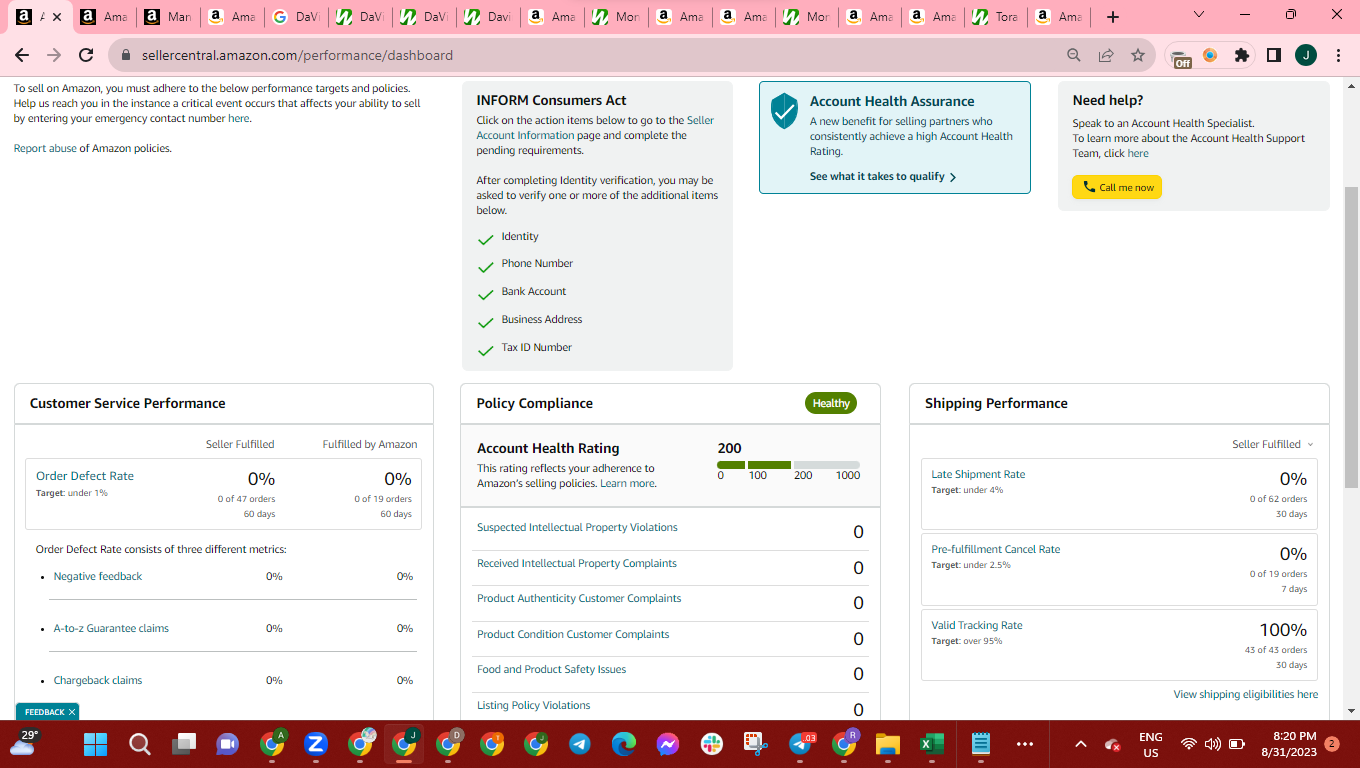The height and width of the screenshot is (768, 1360).
Task: Open the extension showing the Off badge
Action: [x=1180, y=57]
